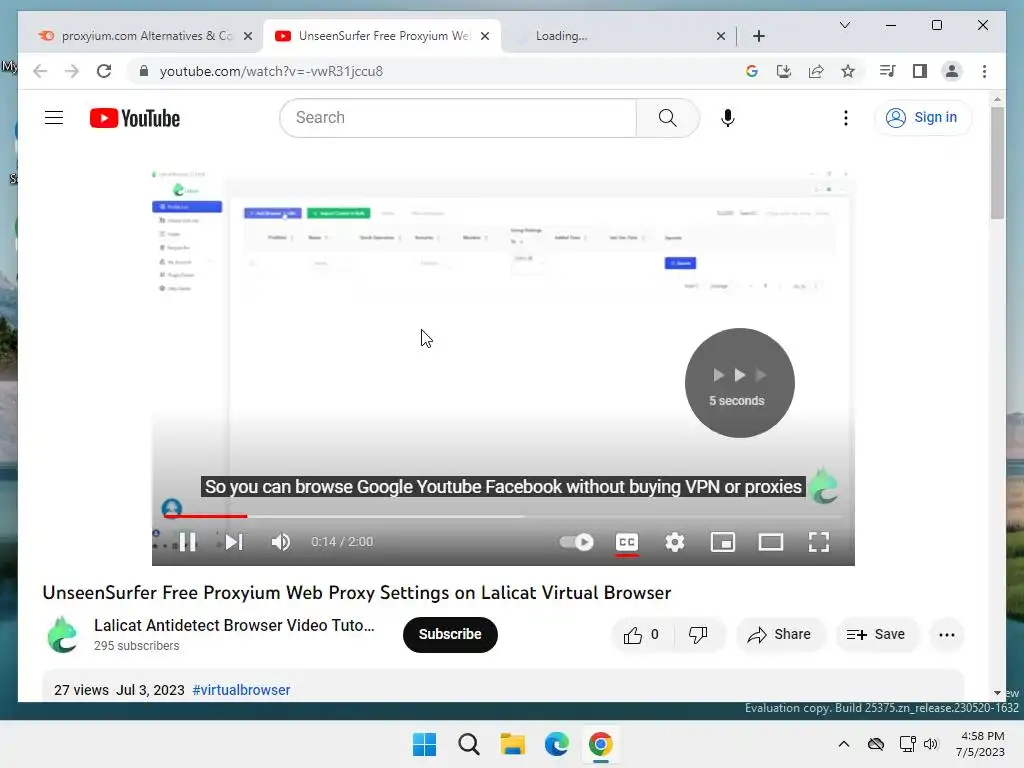Go to the YouTube home logo
1024x768 pixels.
[135, 118]
